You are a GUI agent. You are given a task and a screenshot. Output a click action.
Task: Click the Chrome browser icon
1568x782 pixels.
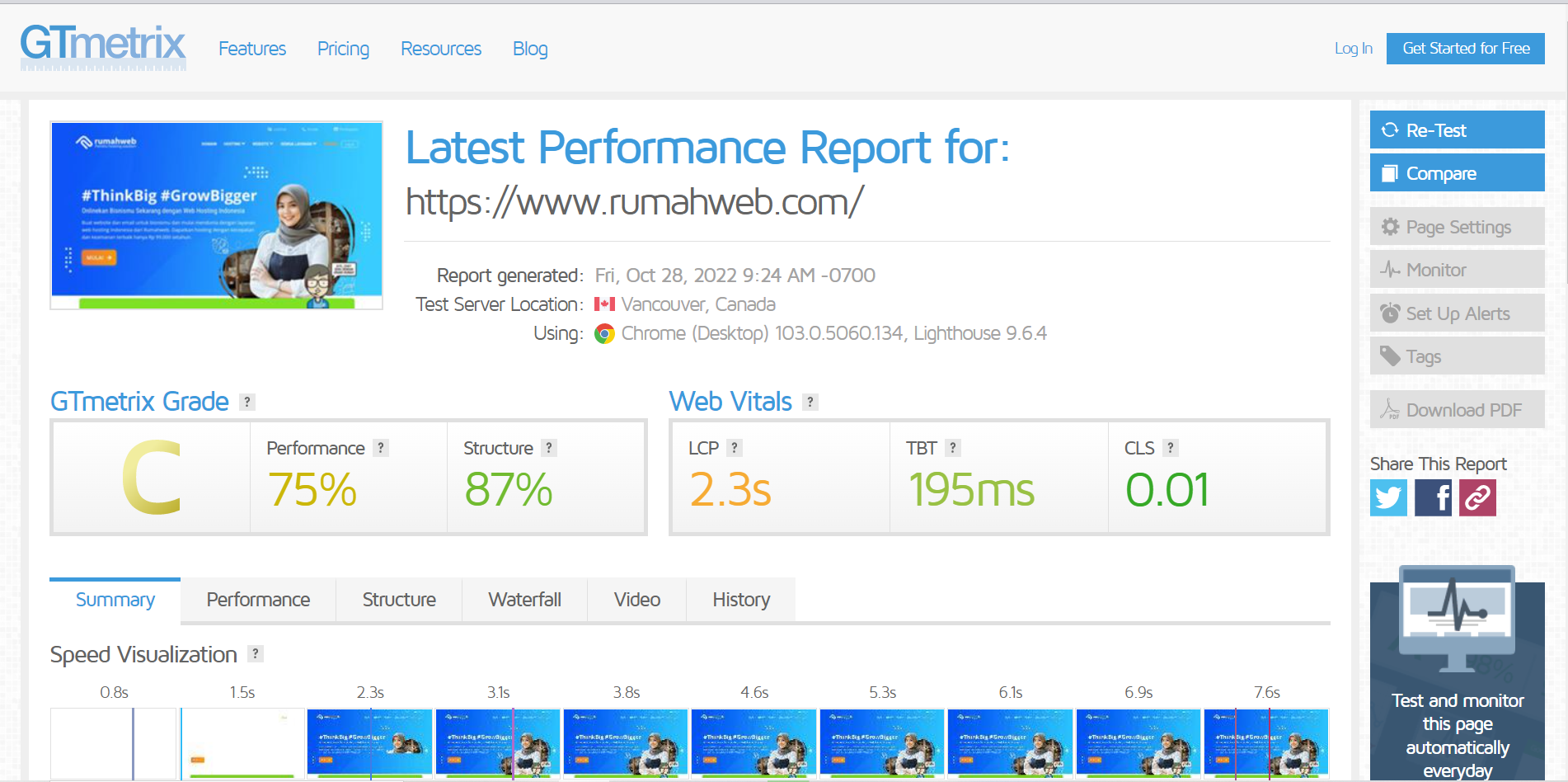click(604, 334)
